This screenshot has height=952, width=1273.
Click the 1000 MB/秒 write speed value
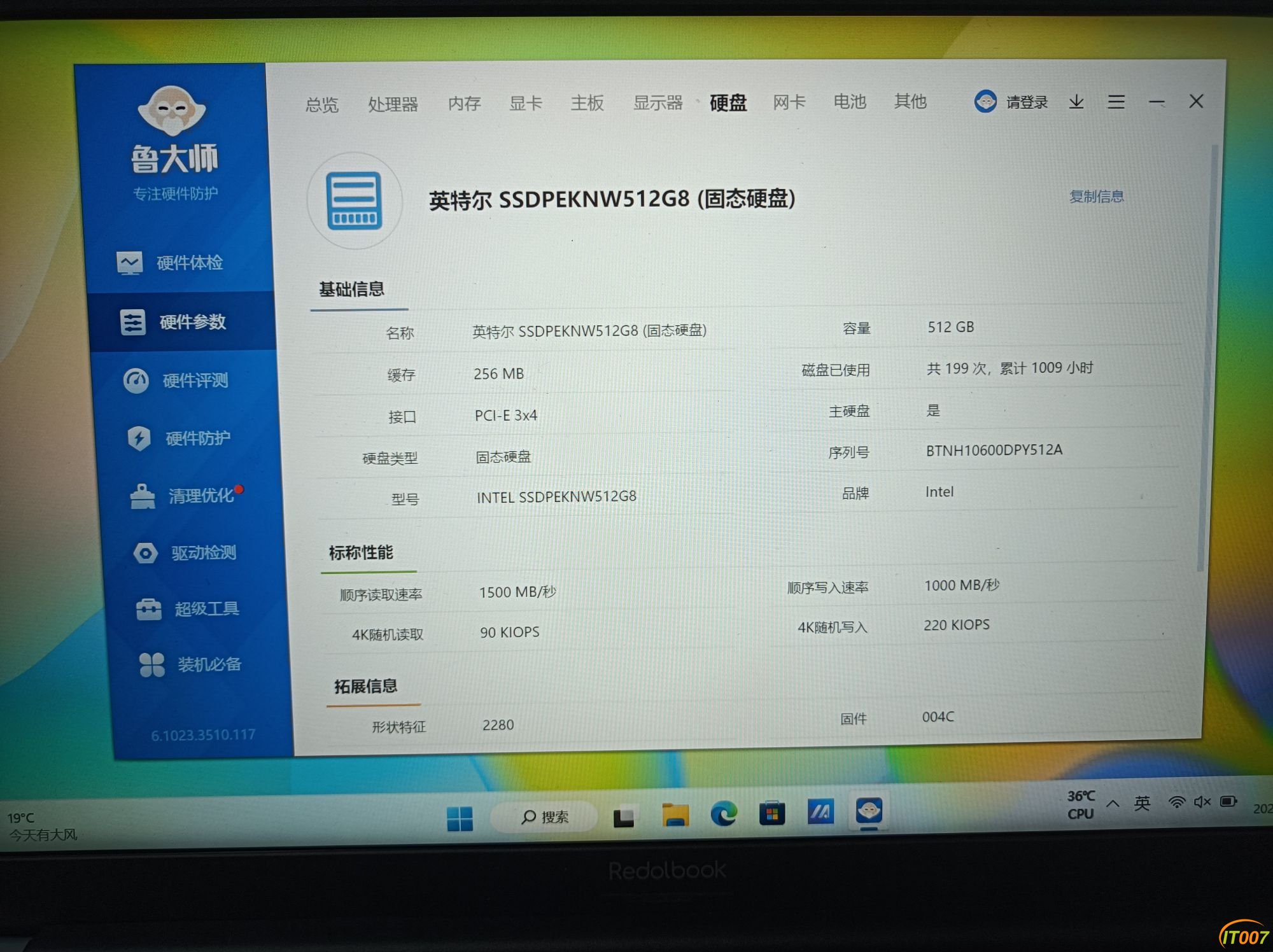click(962, 585)
